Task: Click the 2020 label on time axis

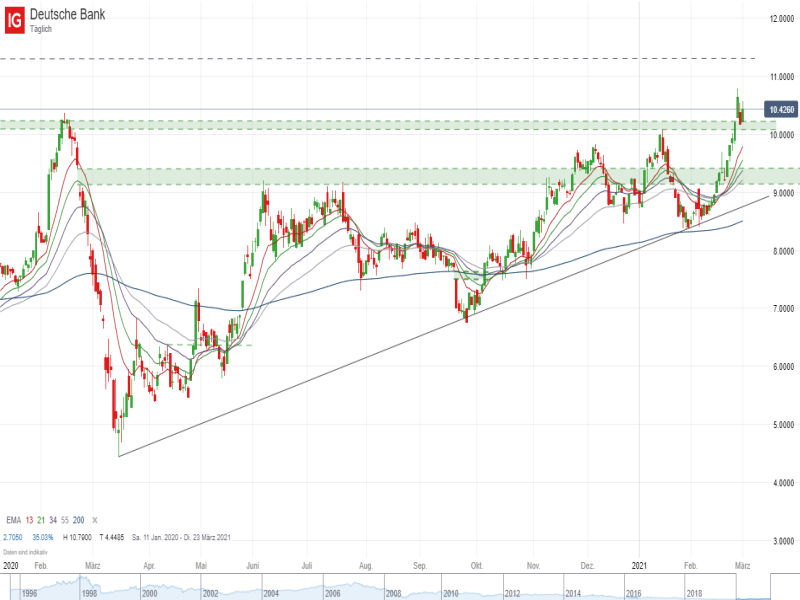Action: 11,566
